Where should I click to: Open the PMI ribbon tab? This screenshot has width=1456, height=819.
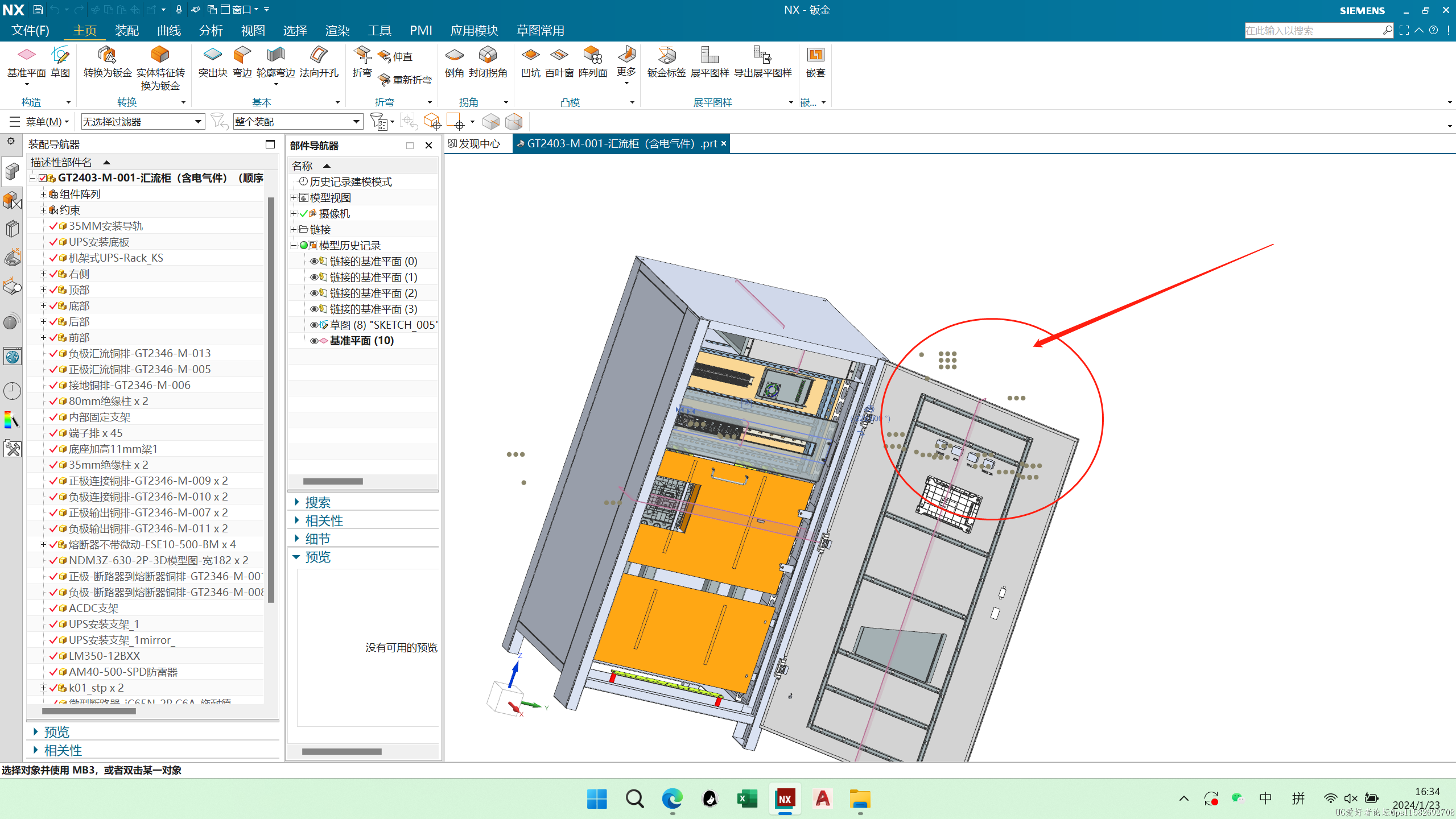tap(420, 30)
